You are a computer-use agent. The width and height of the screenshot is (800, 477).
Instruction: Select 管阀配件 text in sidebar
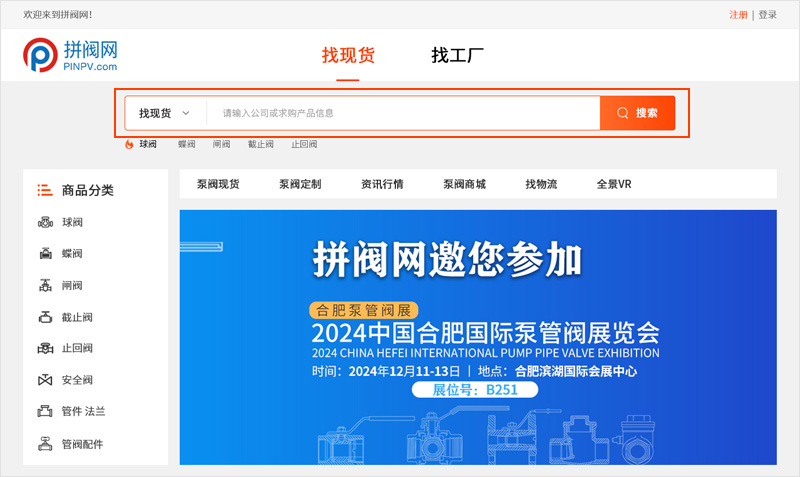pos(82,444)
